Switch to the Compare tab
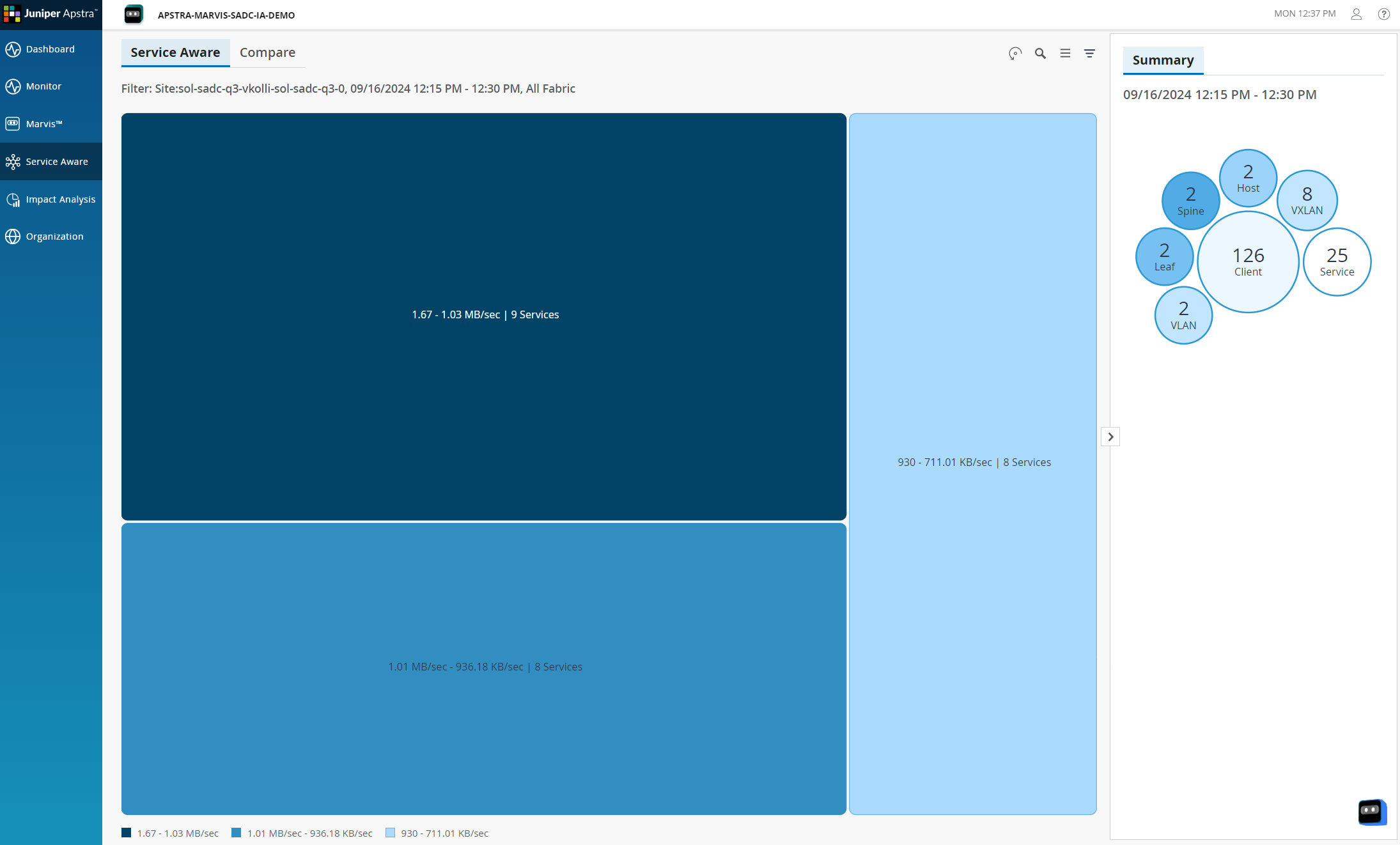This screenshot has width=1400, height=845. pos(267,52)
